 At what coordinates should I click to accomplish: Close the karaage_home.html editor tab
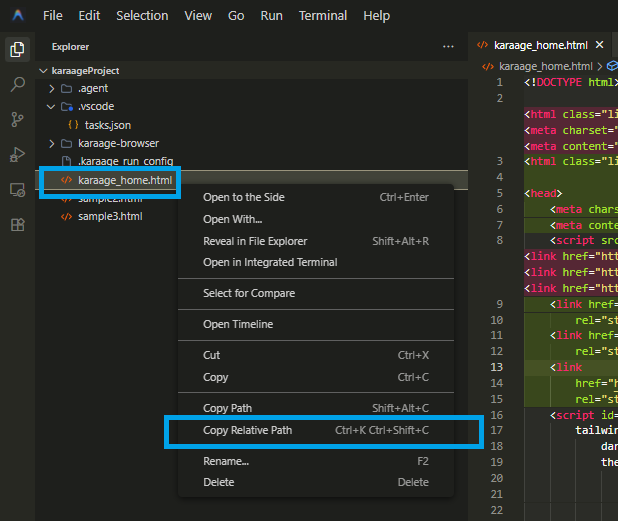600,45
